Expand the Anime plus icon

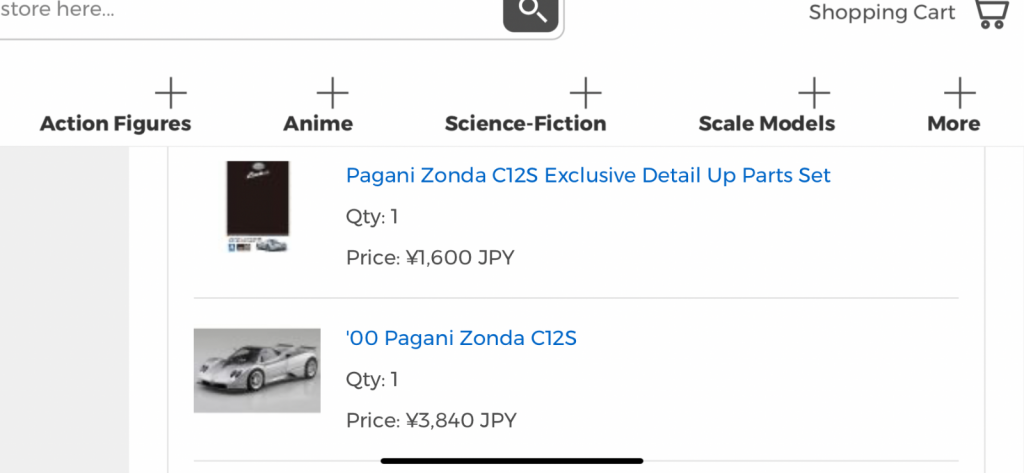[x=332, y=94]
